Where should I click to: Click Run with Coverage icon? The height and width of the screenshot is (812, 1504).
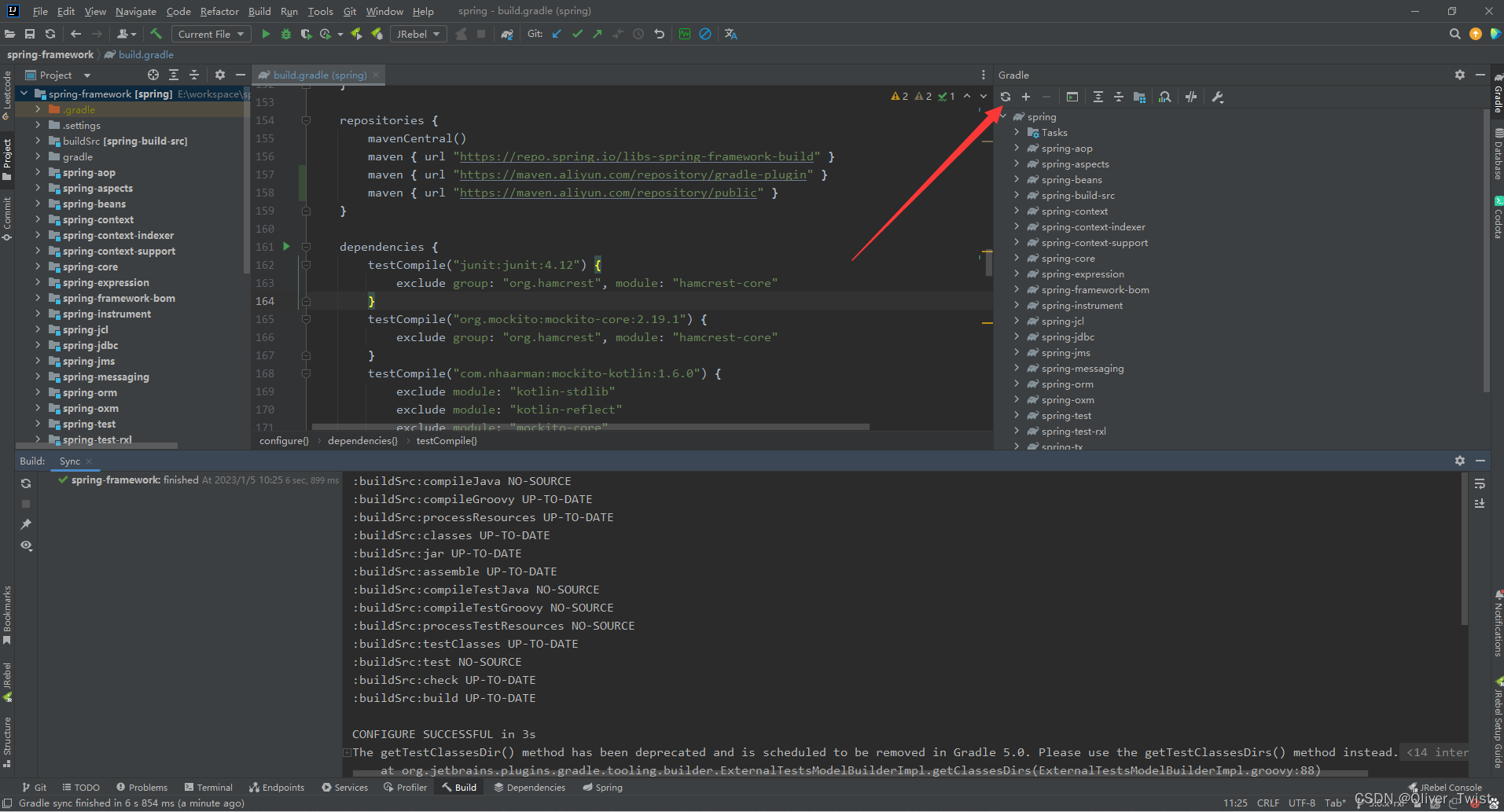[306, 34]
